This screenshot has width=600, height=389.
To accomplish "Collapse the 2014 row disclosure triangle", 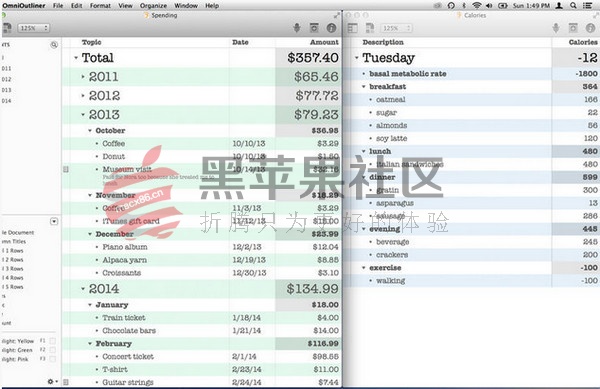I will (x=83, y=289).
